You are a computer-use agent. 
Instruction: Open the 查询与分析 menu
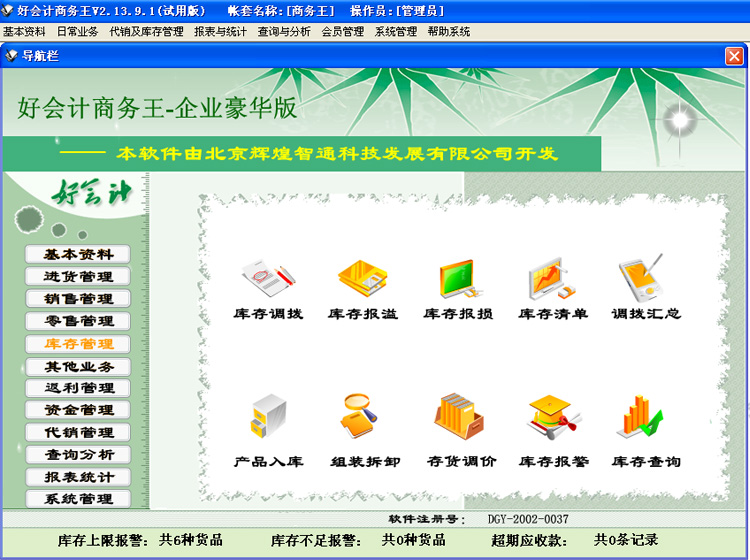284,32
